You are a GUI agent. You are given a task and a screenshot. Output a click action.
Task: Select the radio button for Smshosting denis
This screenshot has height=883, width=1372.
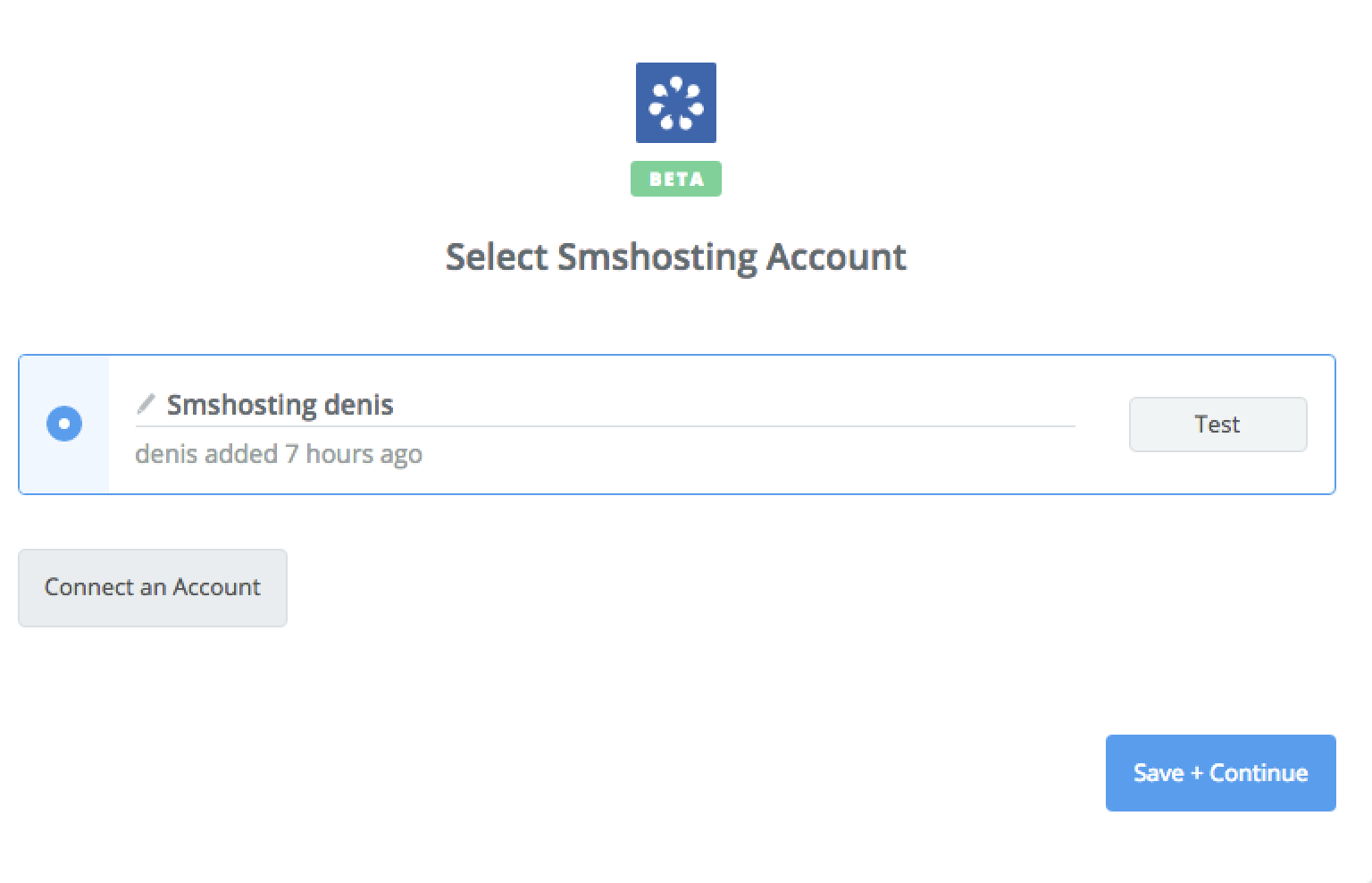click(63, 424)
